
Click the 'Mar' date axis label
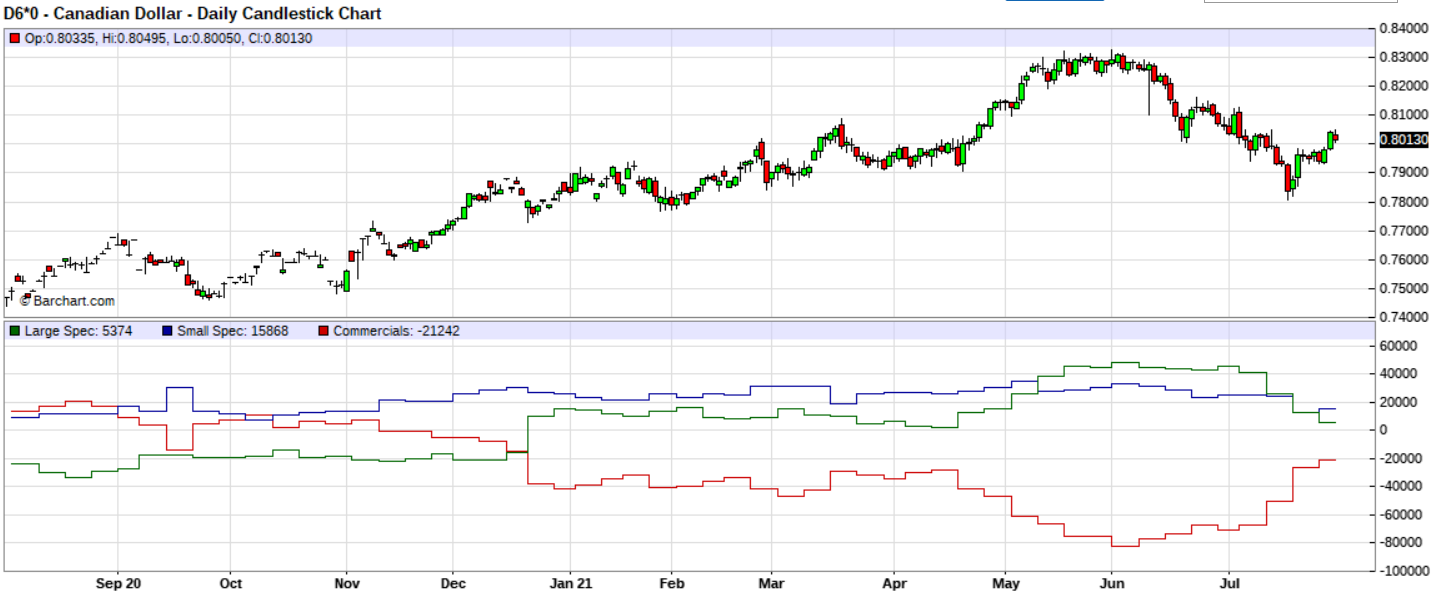pos(772,583)
